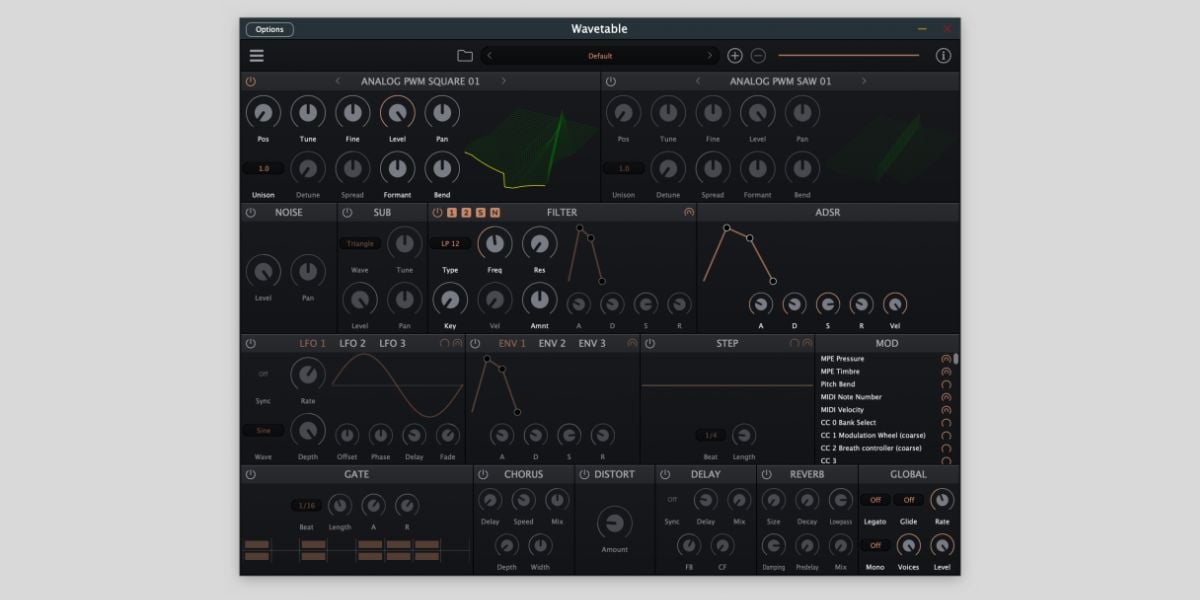Viewport: 1200px width, 600px height.
Task: Enable the NOISE section power button
Action: click(250, 212)
